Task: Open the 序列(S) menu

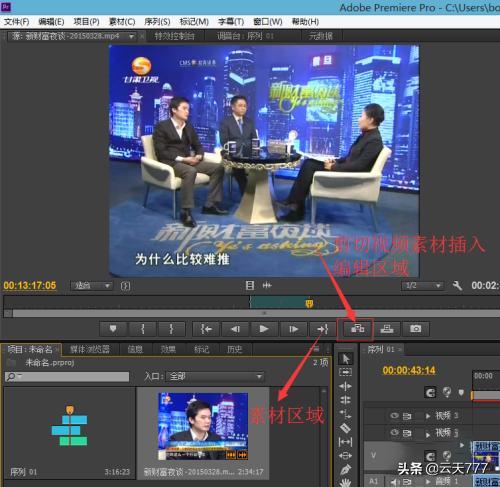Action: click(x=157, y=22)
